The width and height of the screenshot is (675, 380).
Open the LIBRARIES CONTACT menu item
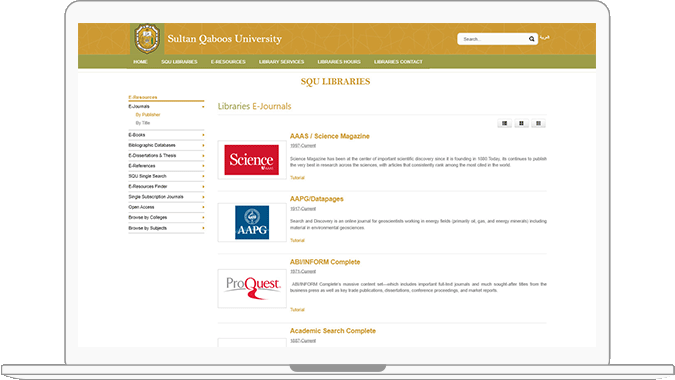[398, 62]
